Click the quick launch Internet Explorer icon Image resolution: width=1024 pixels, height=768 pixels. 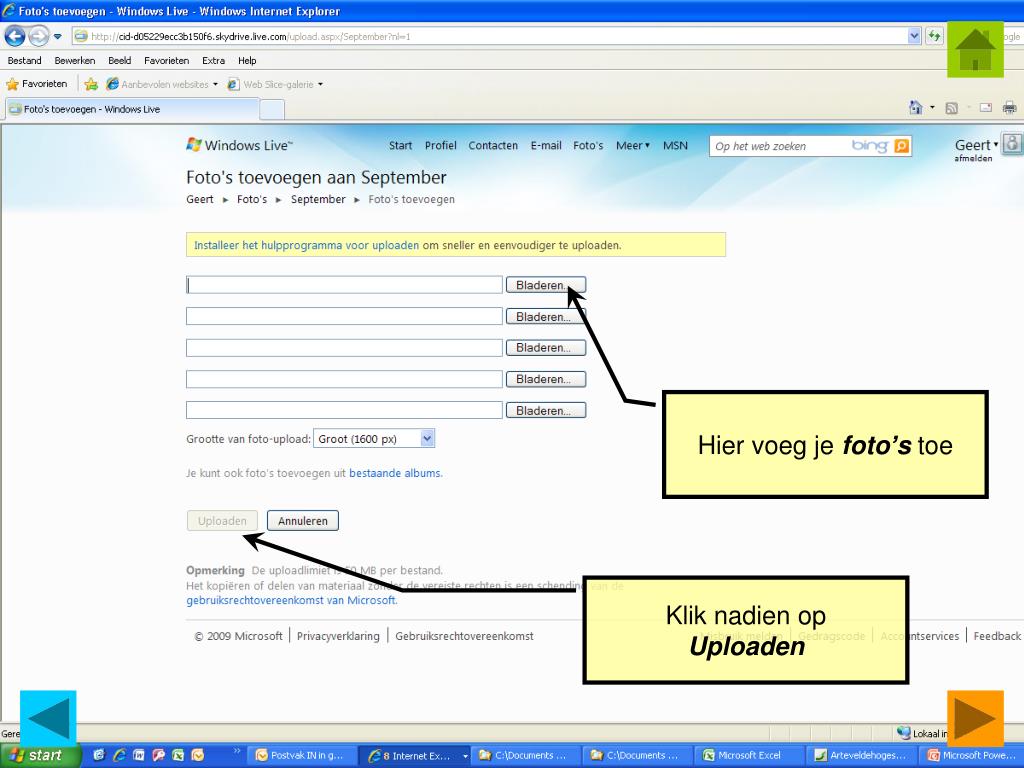tap(119, 756)
